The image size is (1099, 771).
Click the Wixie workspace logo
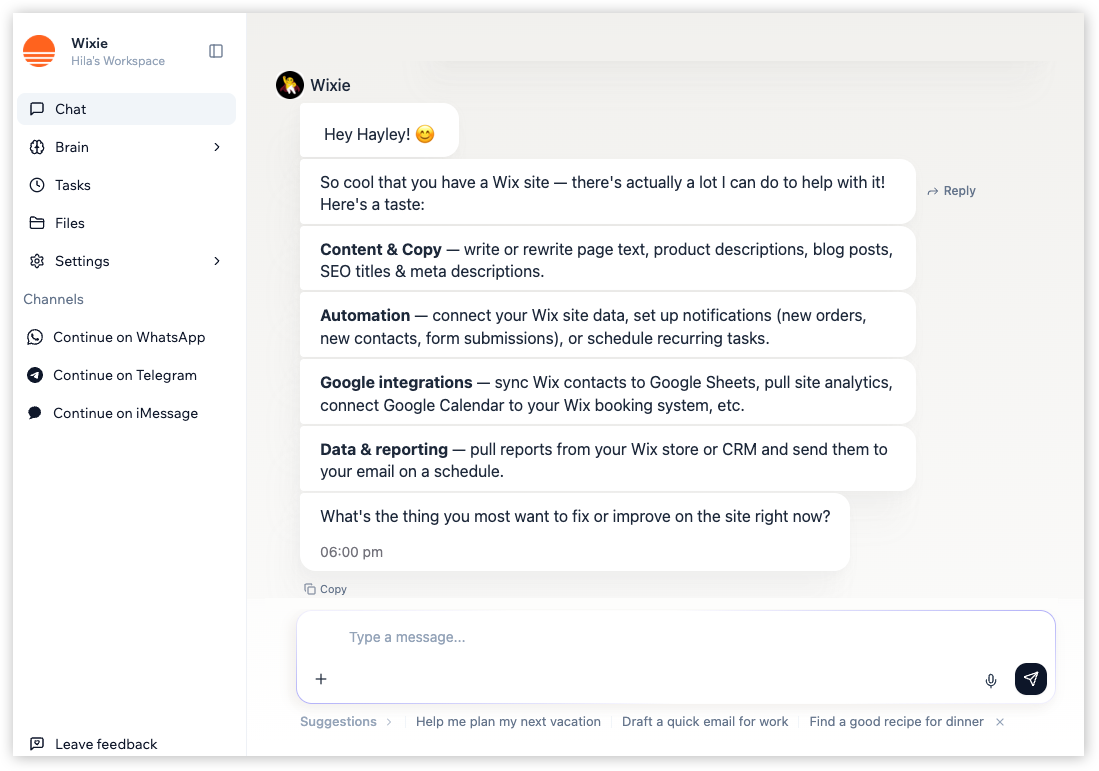point(38,50)
